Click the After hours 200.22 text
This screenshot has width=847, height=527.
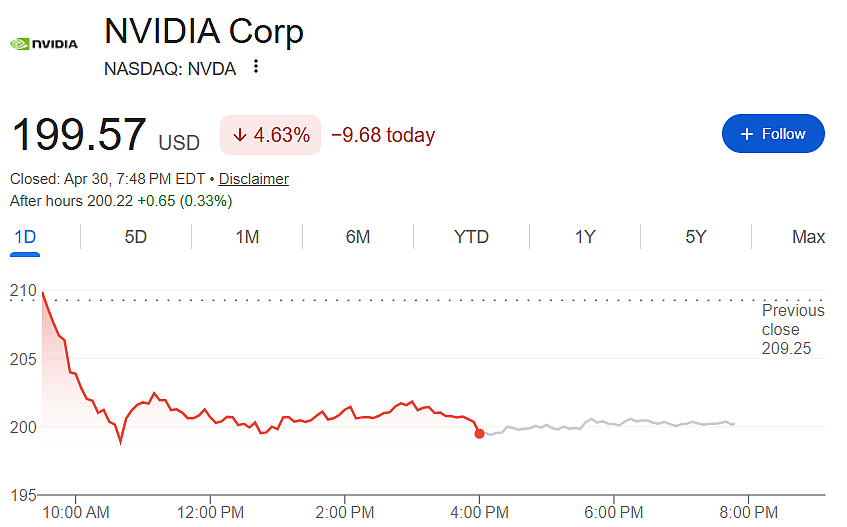(x=71, y=201)
